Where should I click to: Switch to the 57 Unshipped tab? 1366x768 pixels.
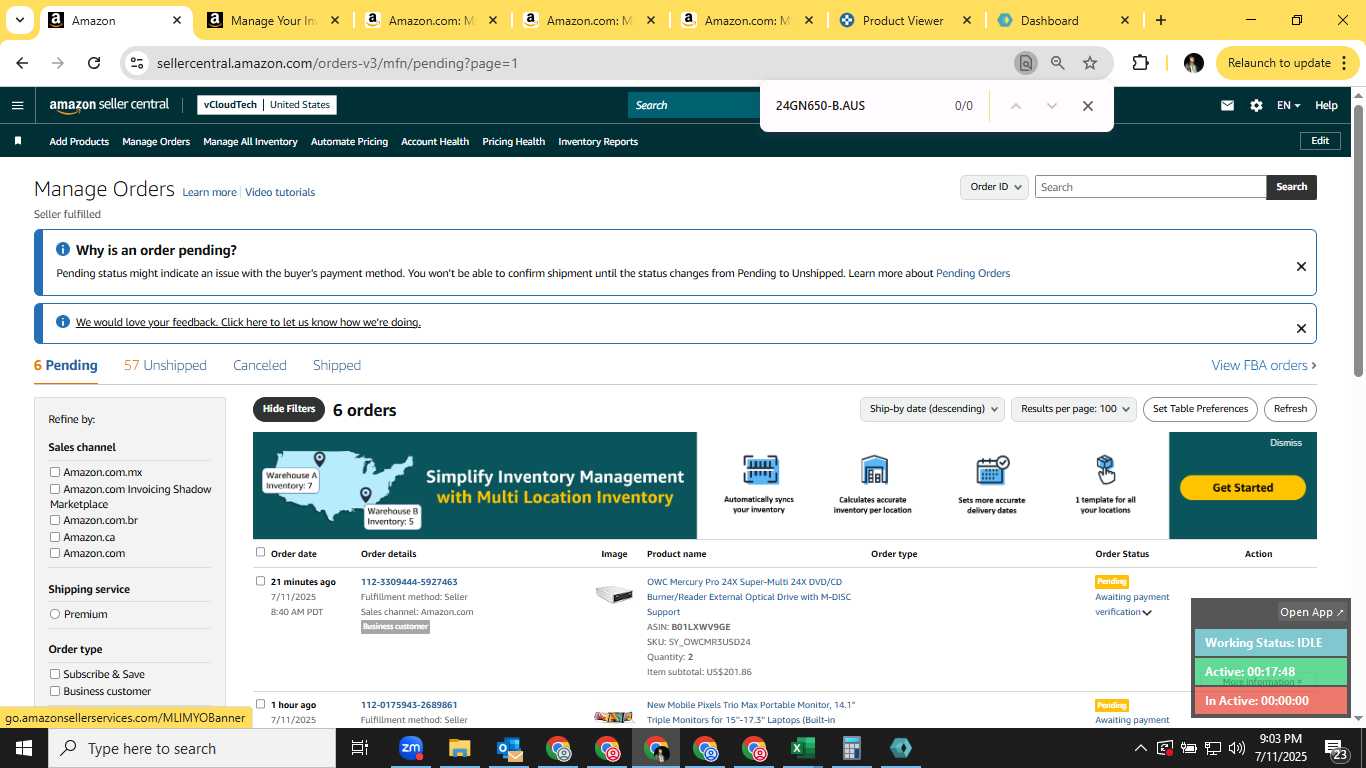pos(165,366)
